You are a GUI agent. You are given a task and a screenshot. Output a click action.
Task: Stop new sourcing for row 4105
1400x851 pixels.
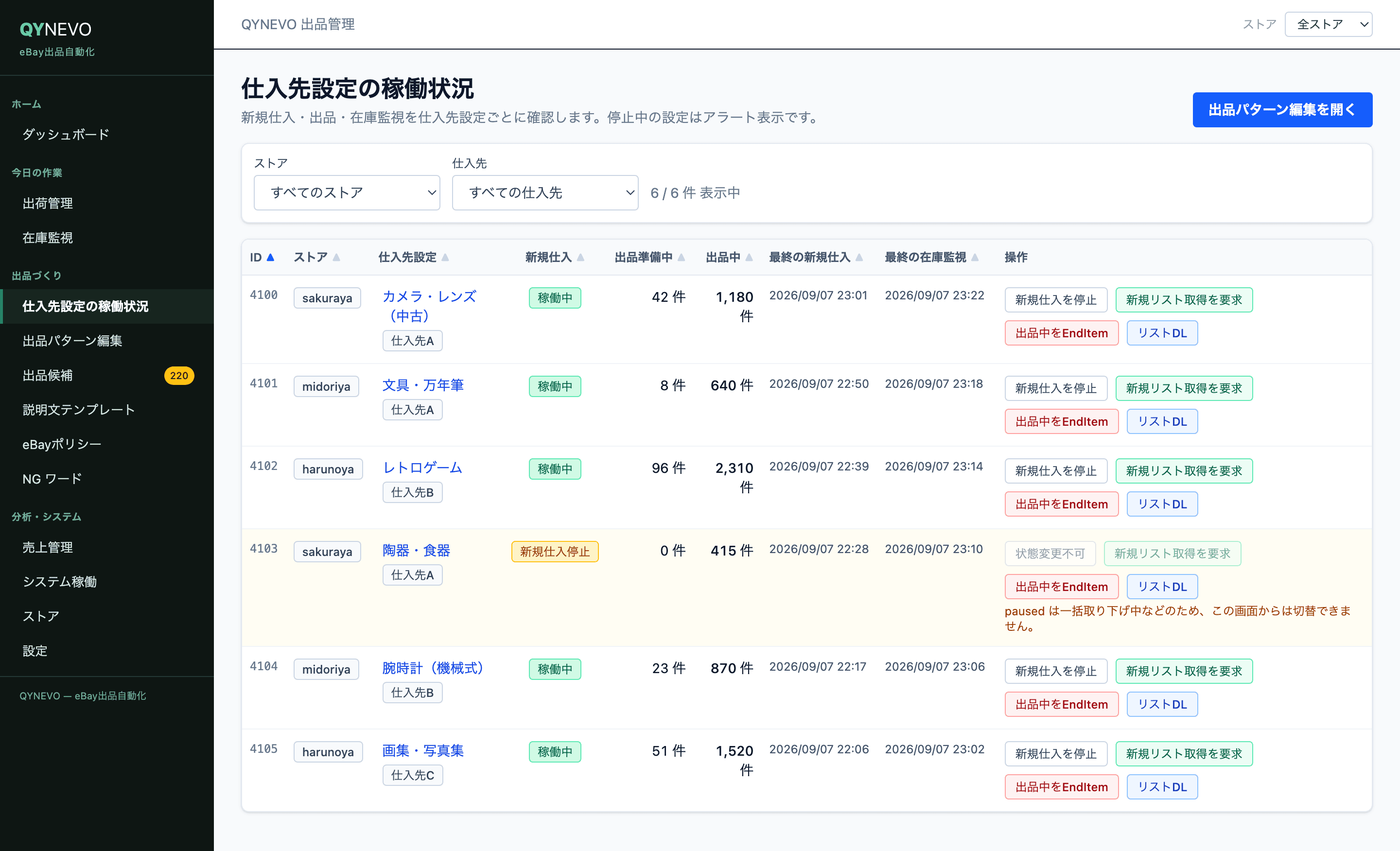[x=1056, y=754]
